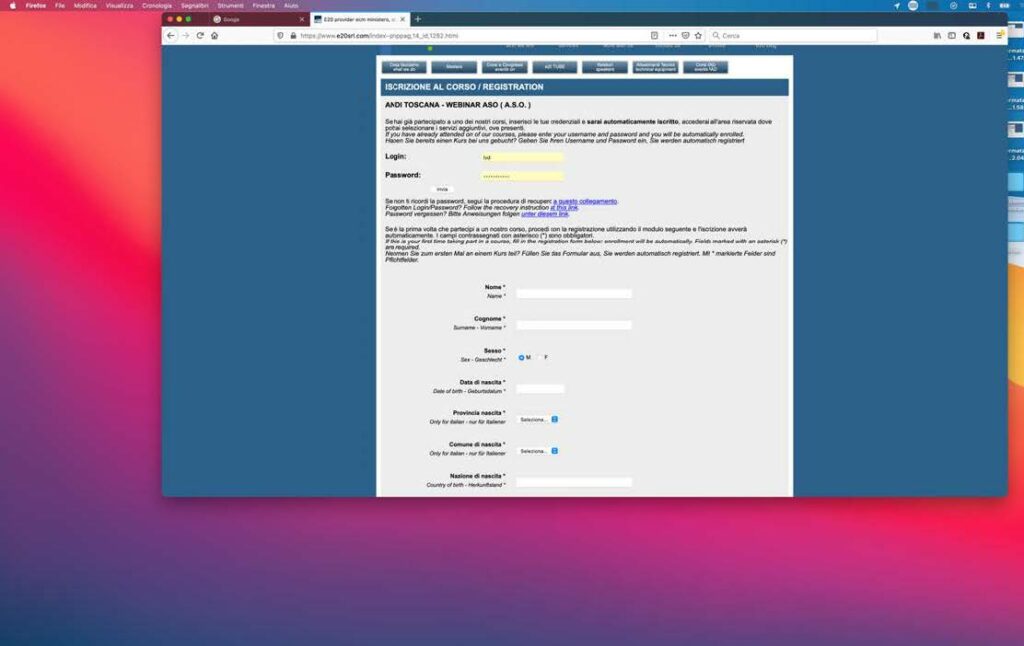
Task: Open the Visualizza menu
Action: [120, 5]
